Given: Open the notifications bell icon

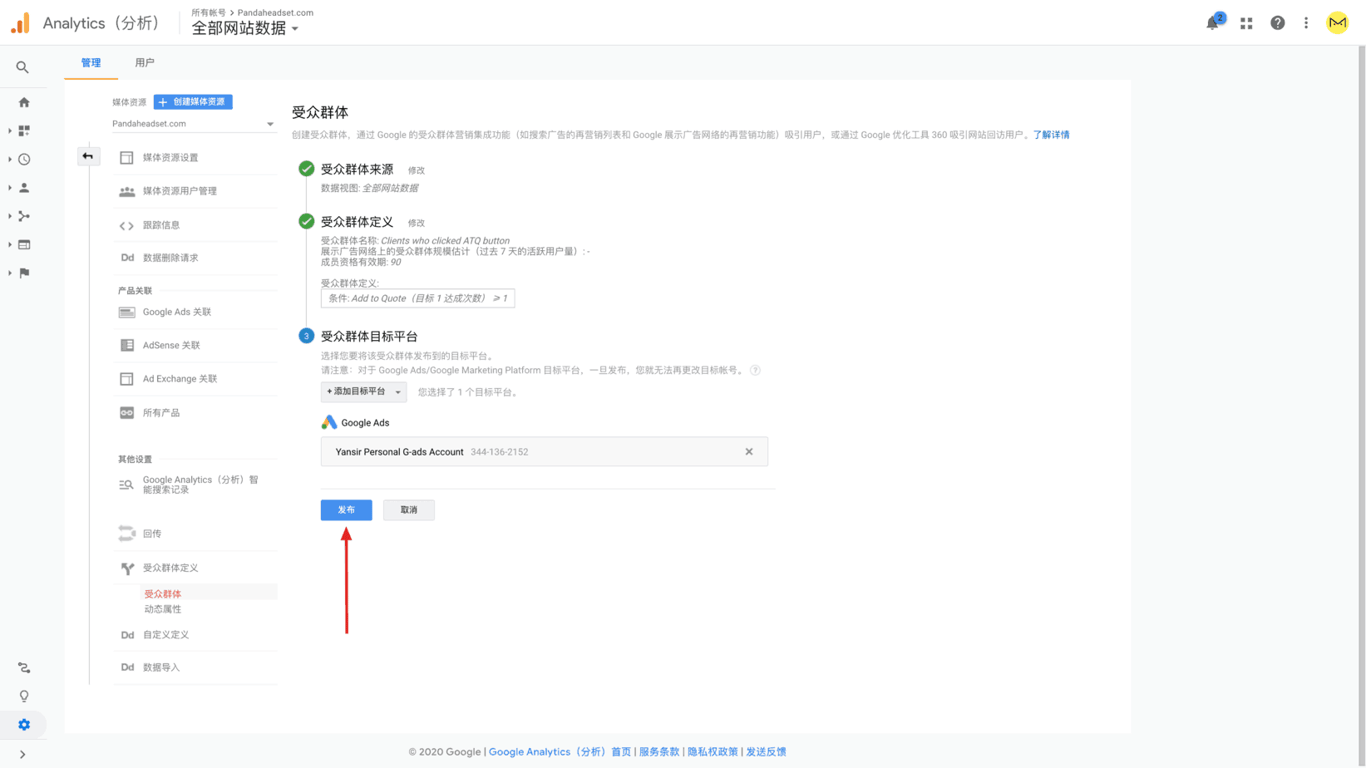Looking at the screenshot, I should pyautogui.click(x=1213, y=23).
